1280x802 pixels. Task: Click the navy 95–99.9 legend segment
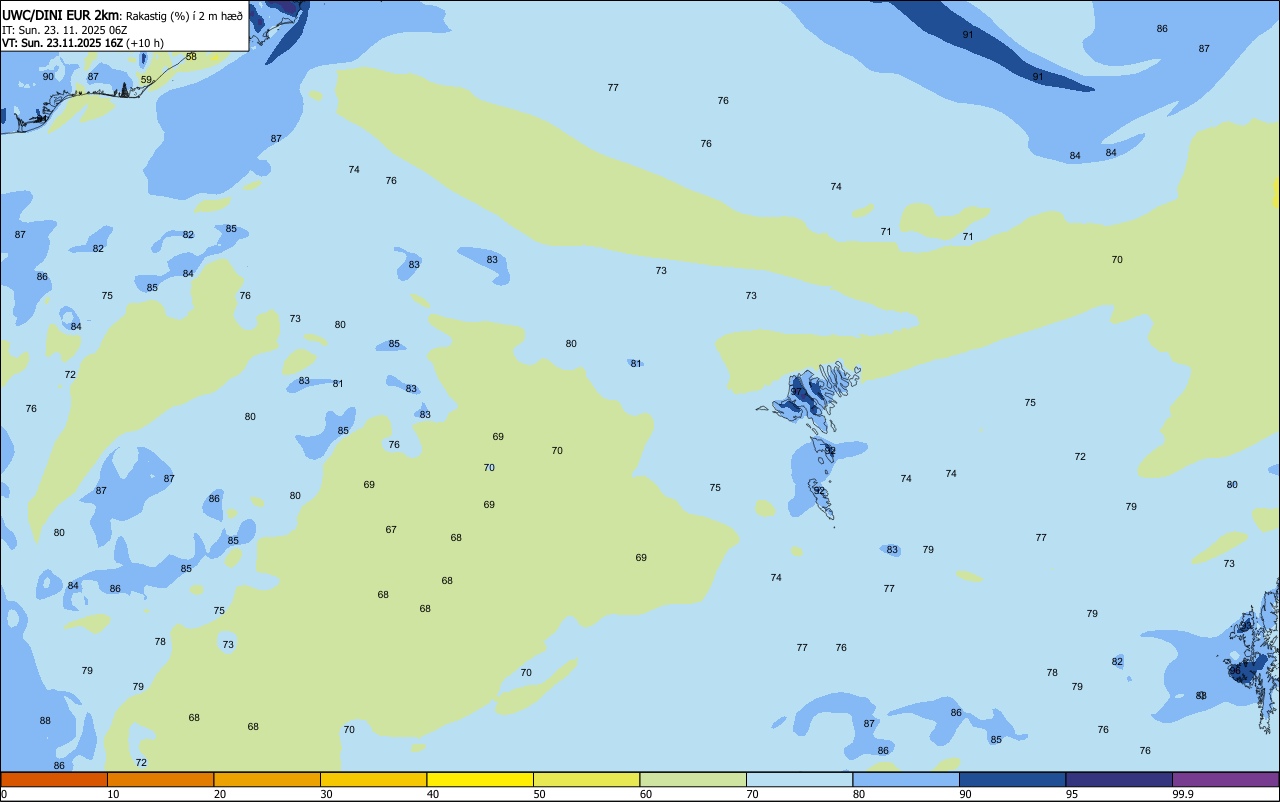[1119, 780]
